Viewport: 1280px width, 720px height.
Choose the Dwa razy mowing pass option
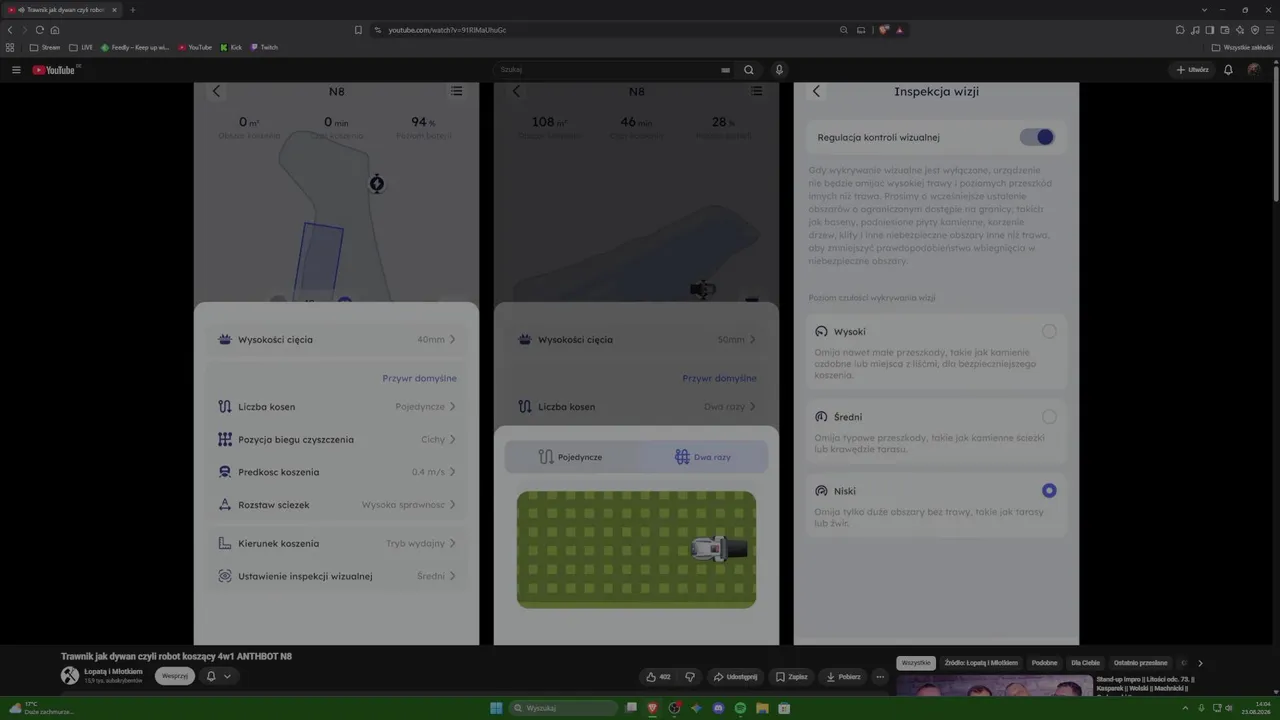tap(702, 457)
